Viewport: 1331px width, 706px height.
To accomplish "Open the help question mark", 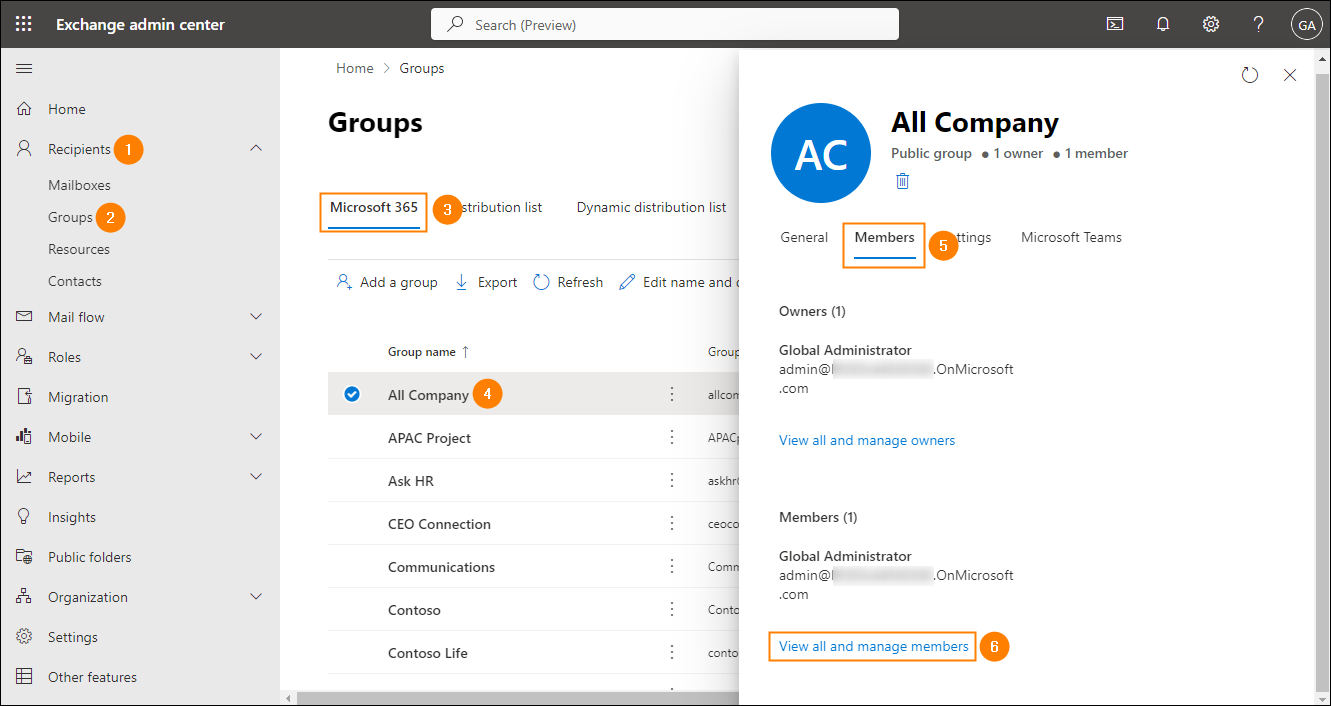I will tap(1259, 24).
